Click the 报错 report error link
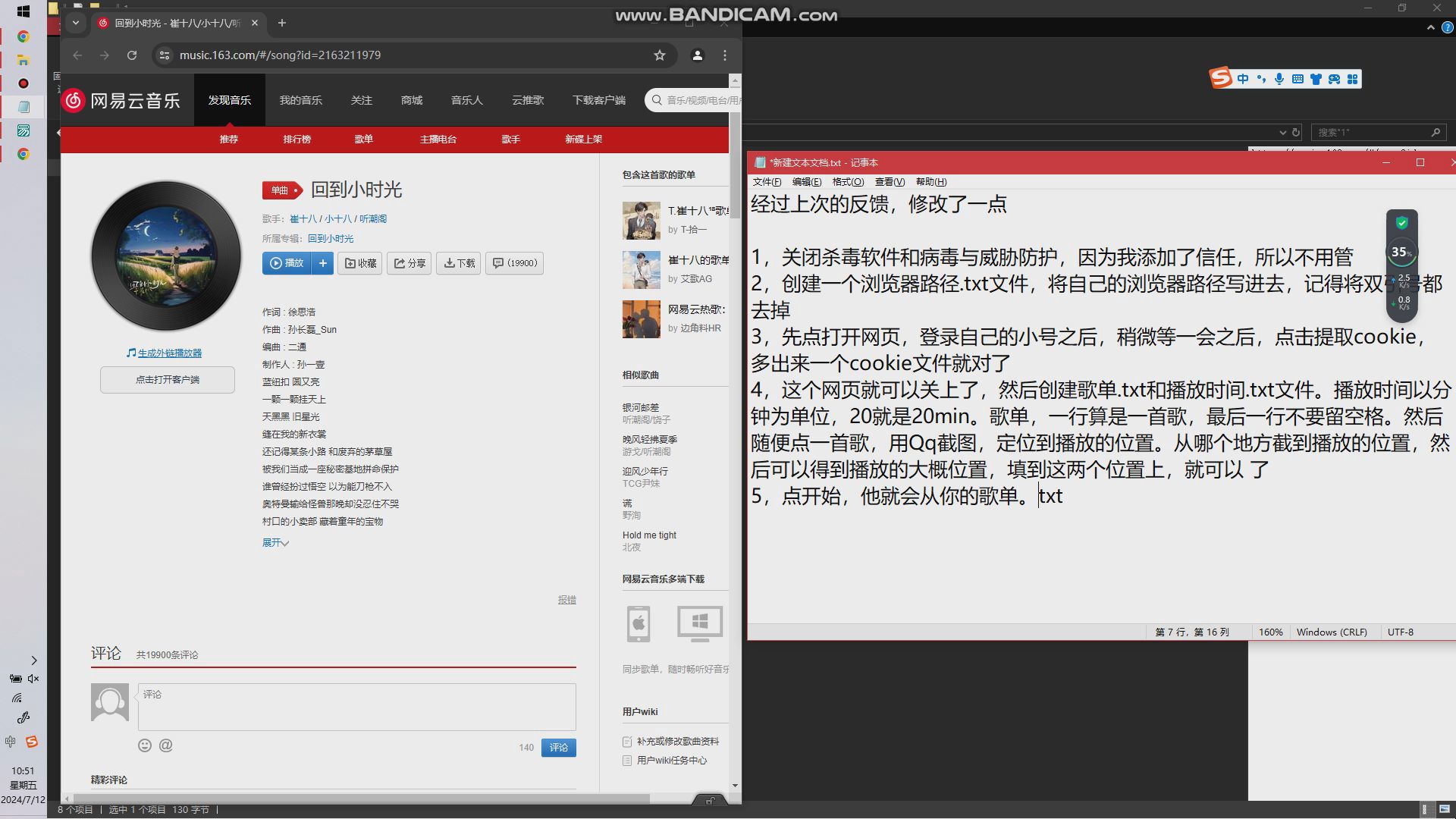Viewport: 1456px width, 819px height. coord(567,600)
